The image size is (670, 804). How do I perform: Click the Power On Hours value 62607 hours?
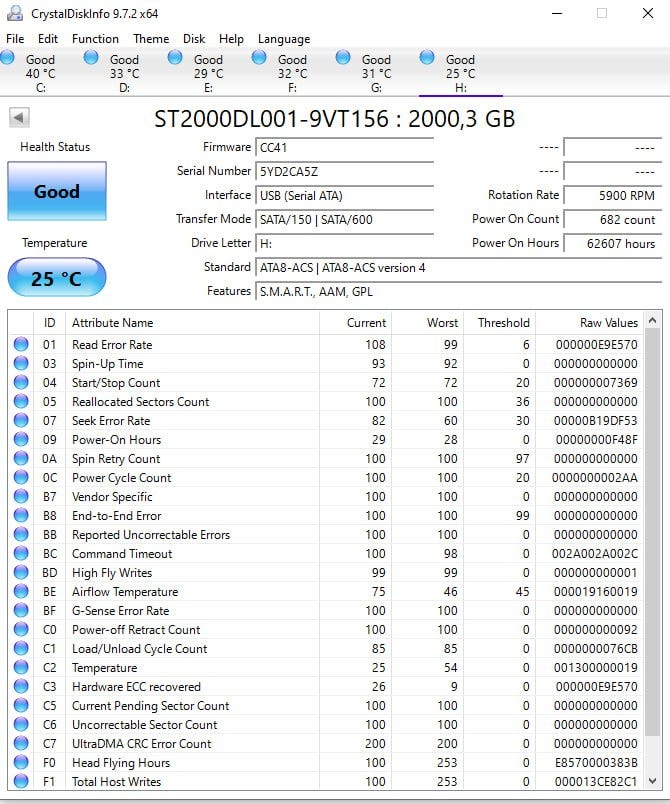pyautogui.click(x=613, y=244)
